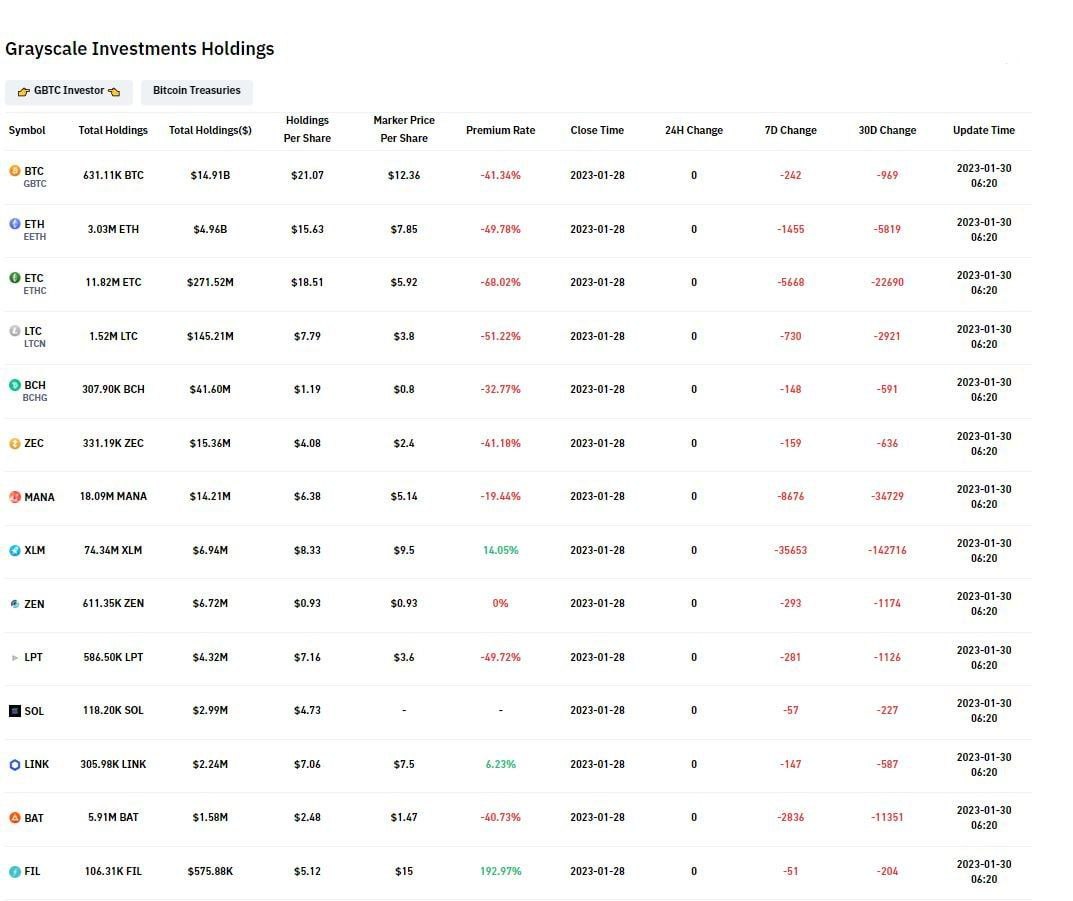Screen dimensions: 1073x901
Task: Sort by Total Holdings column header
Action: [113, 130]
